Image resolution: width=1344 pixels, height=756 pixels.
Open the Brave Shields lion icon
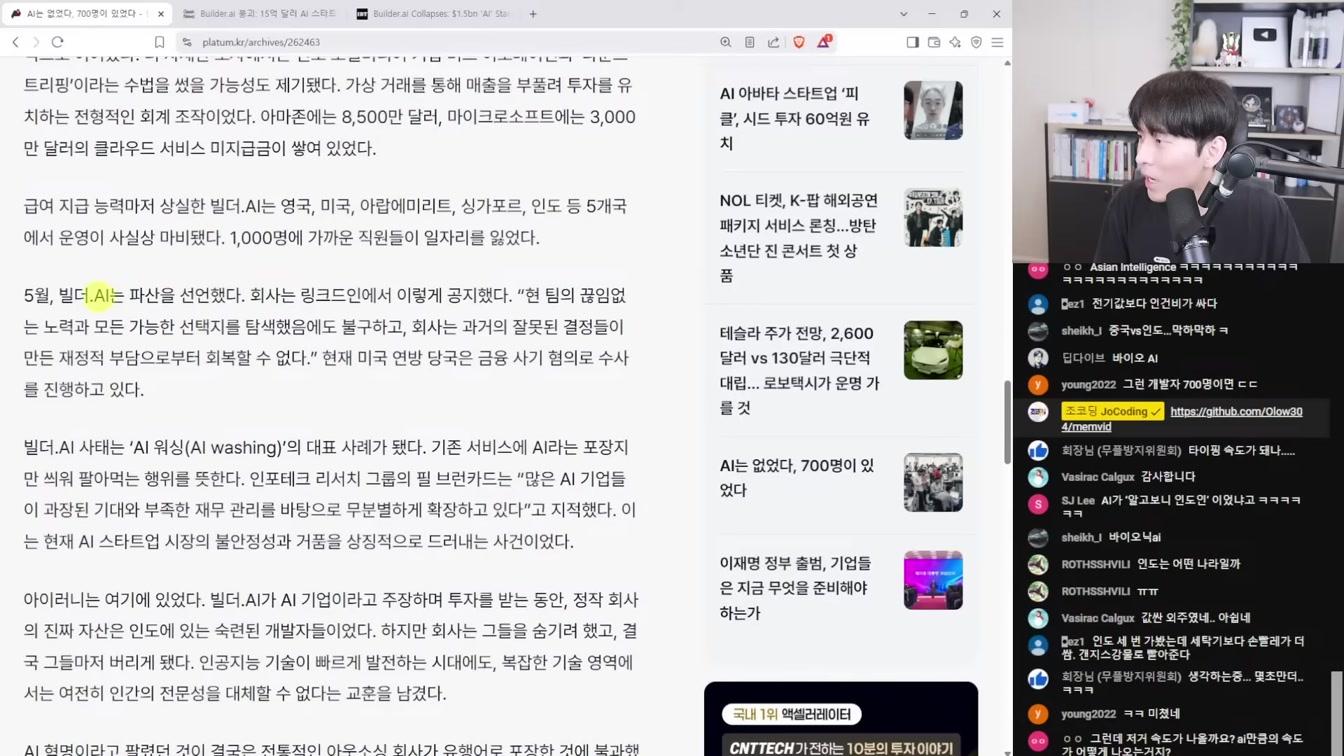point(799,42)
